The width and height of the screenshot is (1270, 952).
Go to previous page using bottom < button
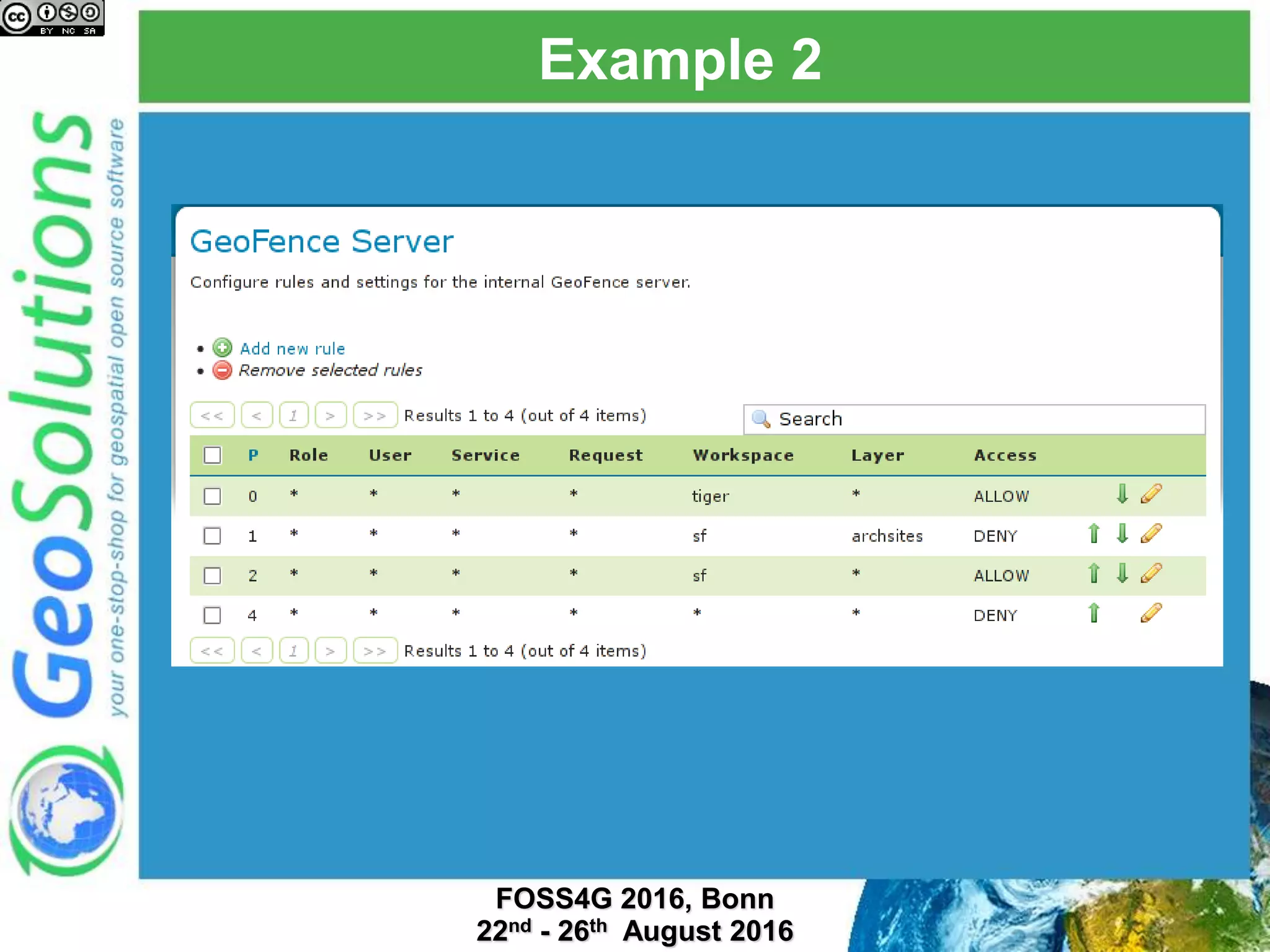coord(257,651)
